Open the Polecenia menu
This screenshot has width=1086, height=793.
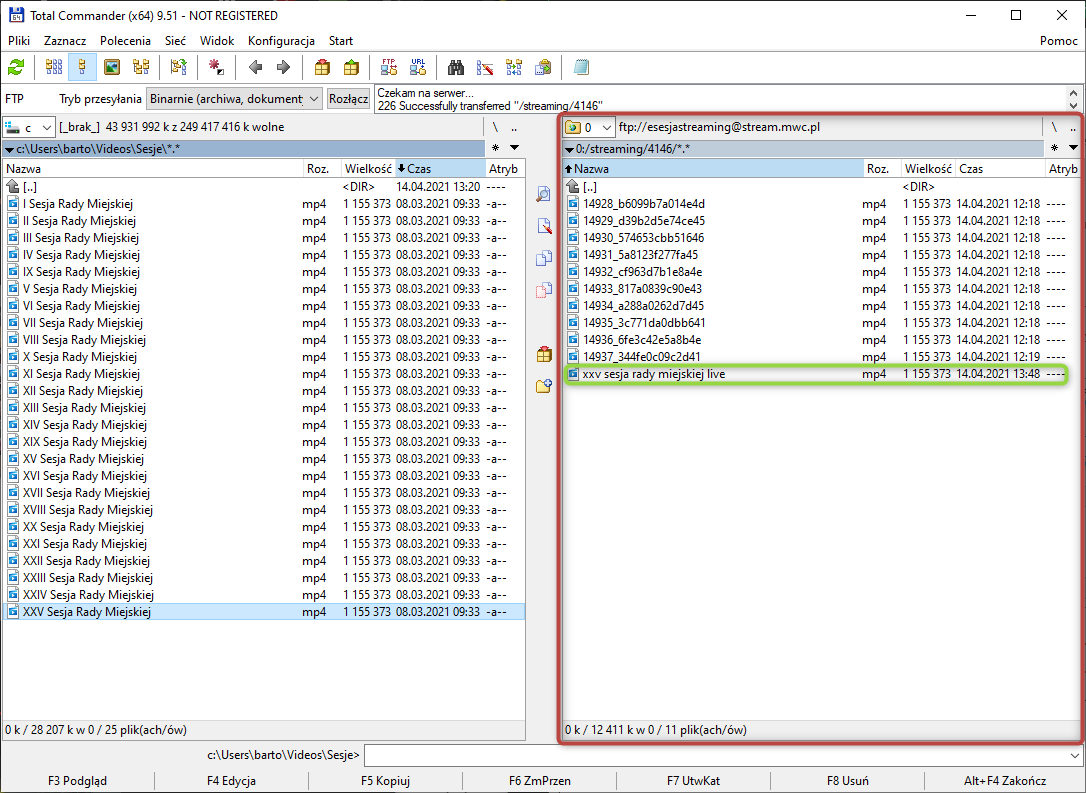tap(125, 41)
